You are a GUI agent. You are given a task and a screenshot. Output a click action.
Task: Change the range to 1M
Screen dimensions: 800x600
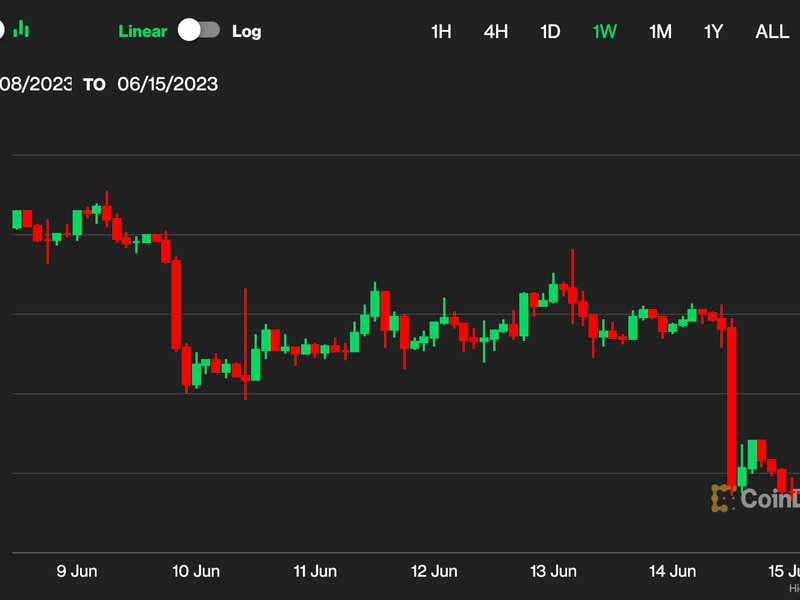click(660, 31)
